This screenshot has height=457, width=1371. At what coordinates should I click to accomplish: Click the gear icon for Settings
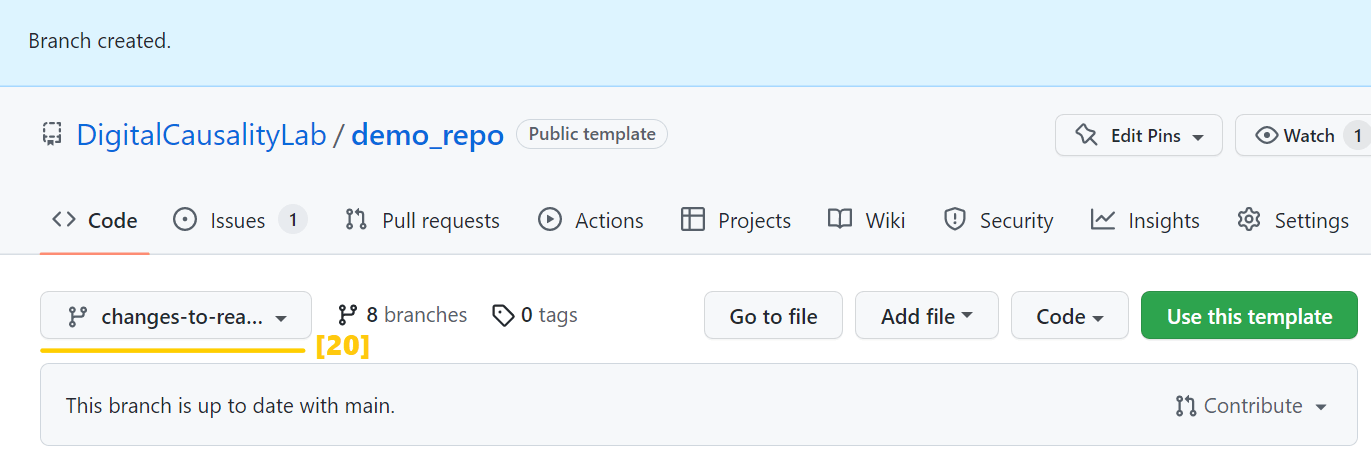coord(1249,220)
